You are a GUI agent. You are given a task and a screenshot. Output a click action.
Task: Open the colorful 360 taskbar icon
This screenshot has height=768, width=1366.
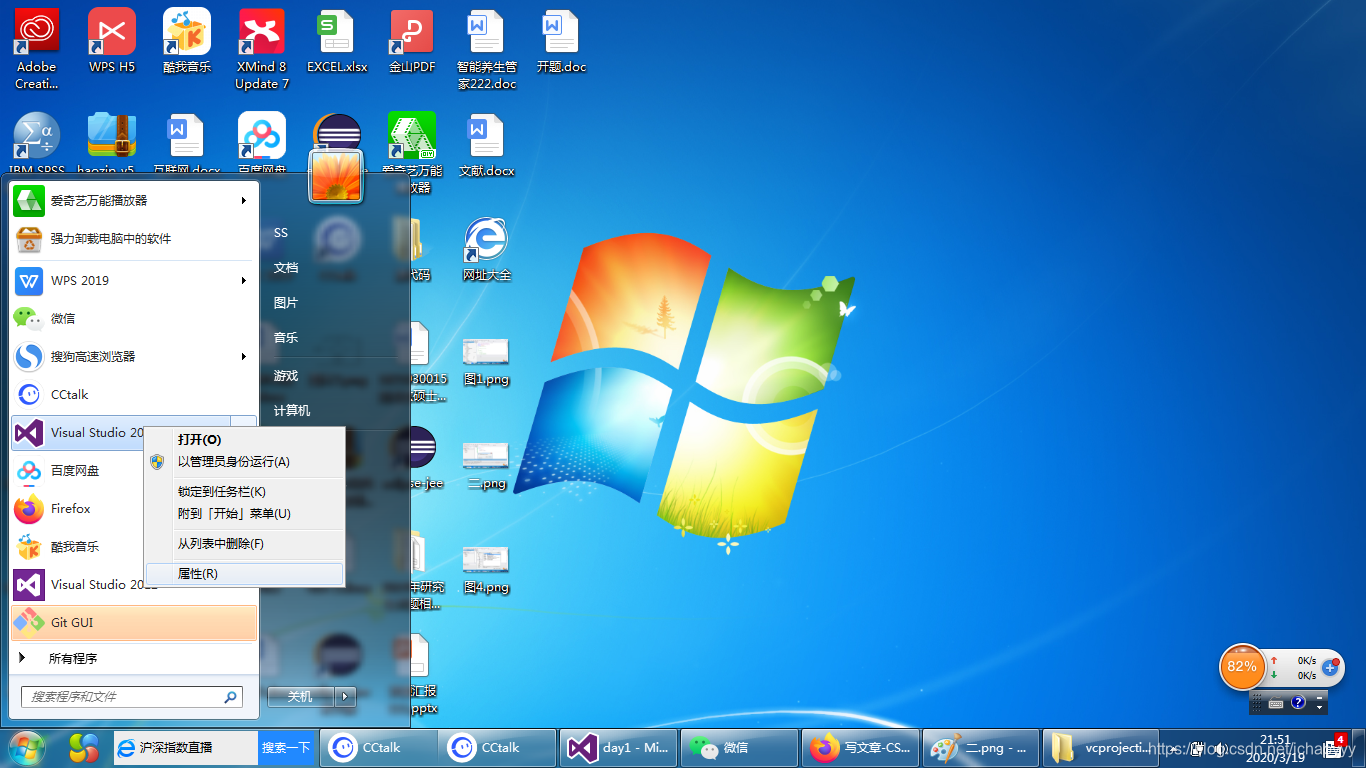83,747
